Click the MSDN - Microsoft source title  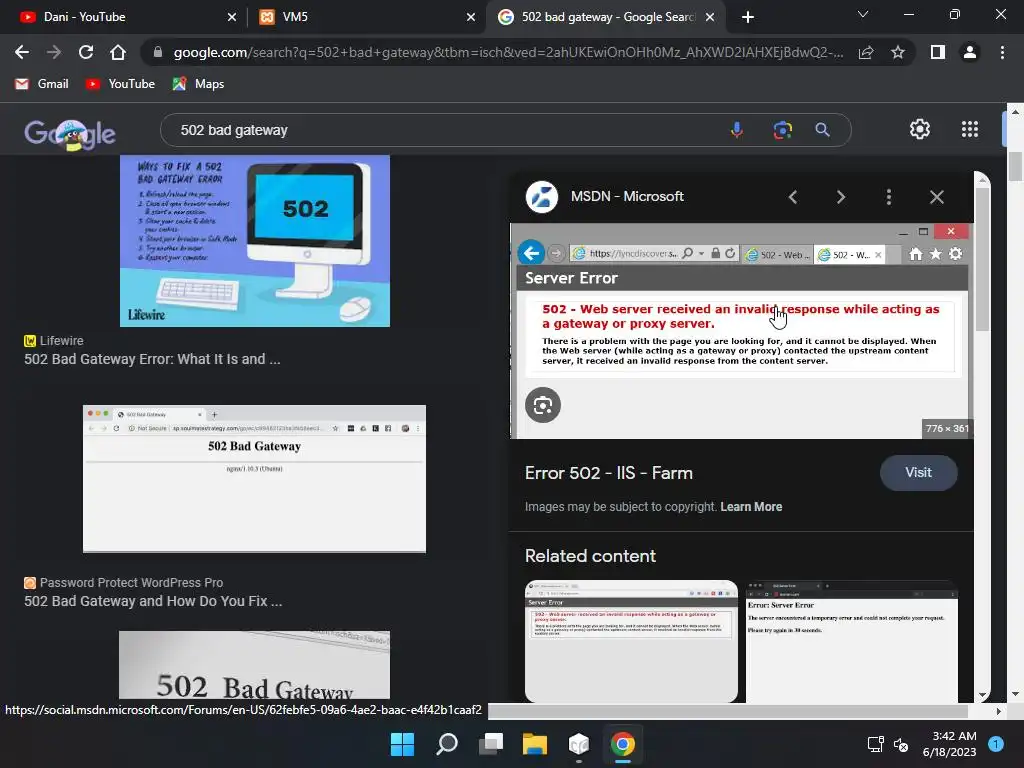[627, 196]
